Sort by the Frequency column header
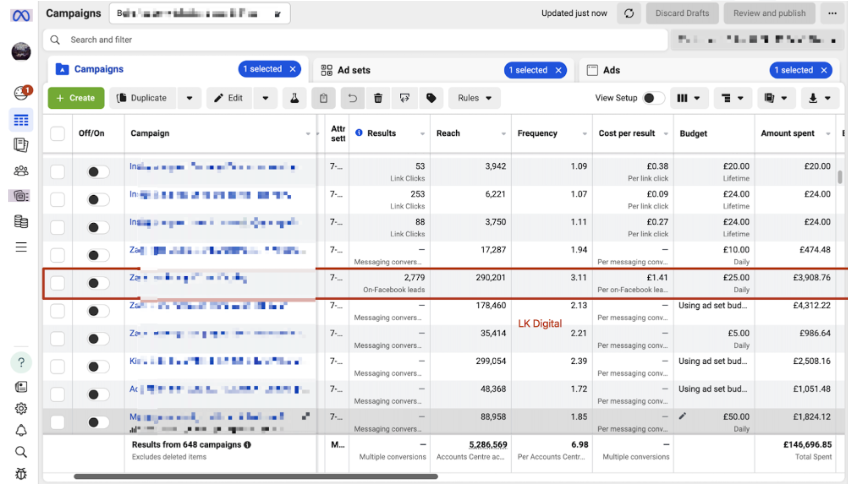 click(x=537, y=133)
